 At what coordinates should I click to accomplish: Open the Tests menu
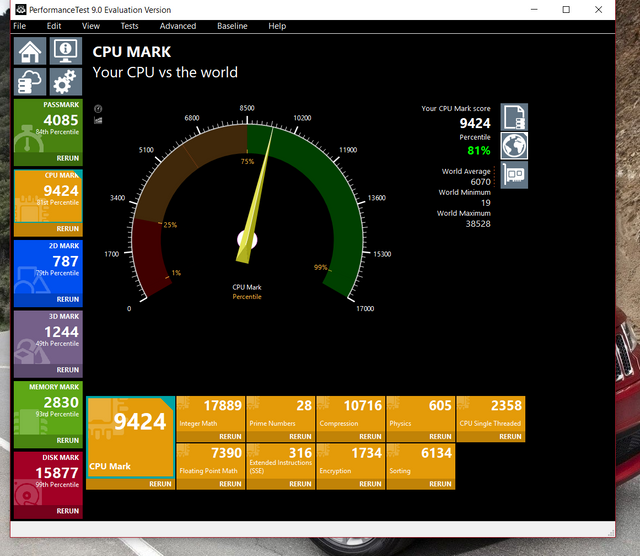129,26
